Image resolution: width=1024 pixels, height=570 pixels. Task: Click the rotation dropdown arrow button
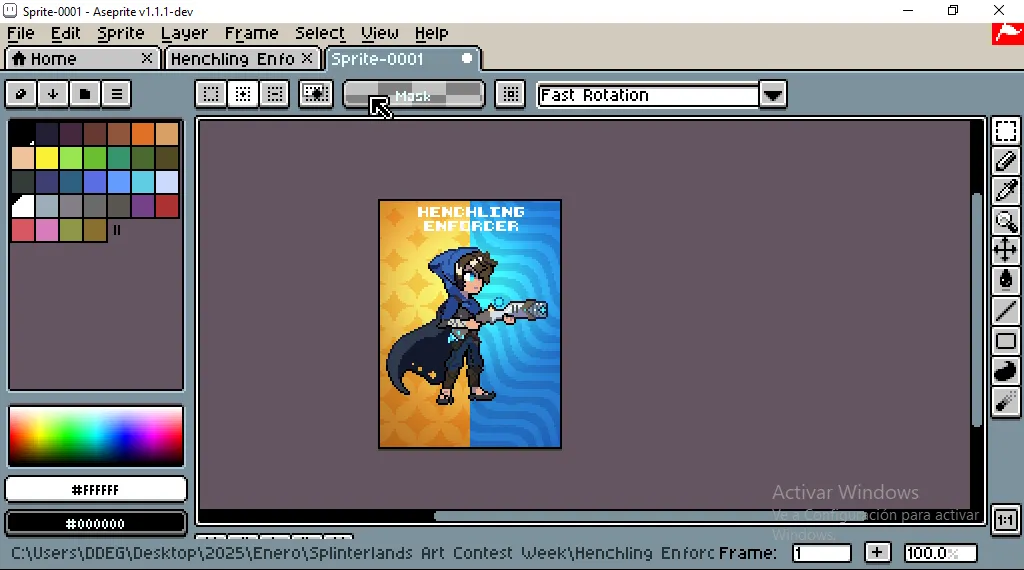click(773, 95)
